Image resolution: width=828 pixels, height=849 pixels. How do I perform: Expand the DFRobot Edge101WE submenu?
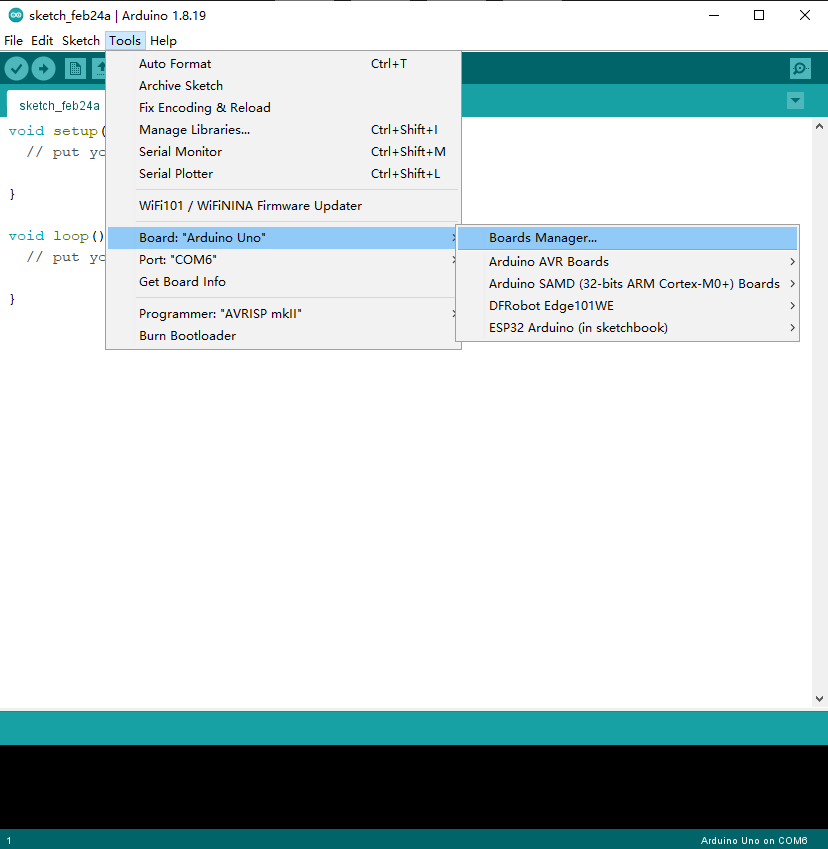tap(628, 306)
